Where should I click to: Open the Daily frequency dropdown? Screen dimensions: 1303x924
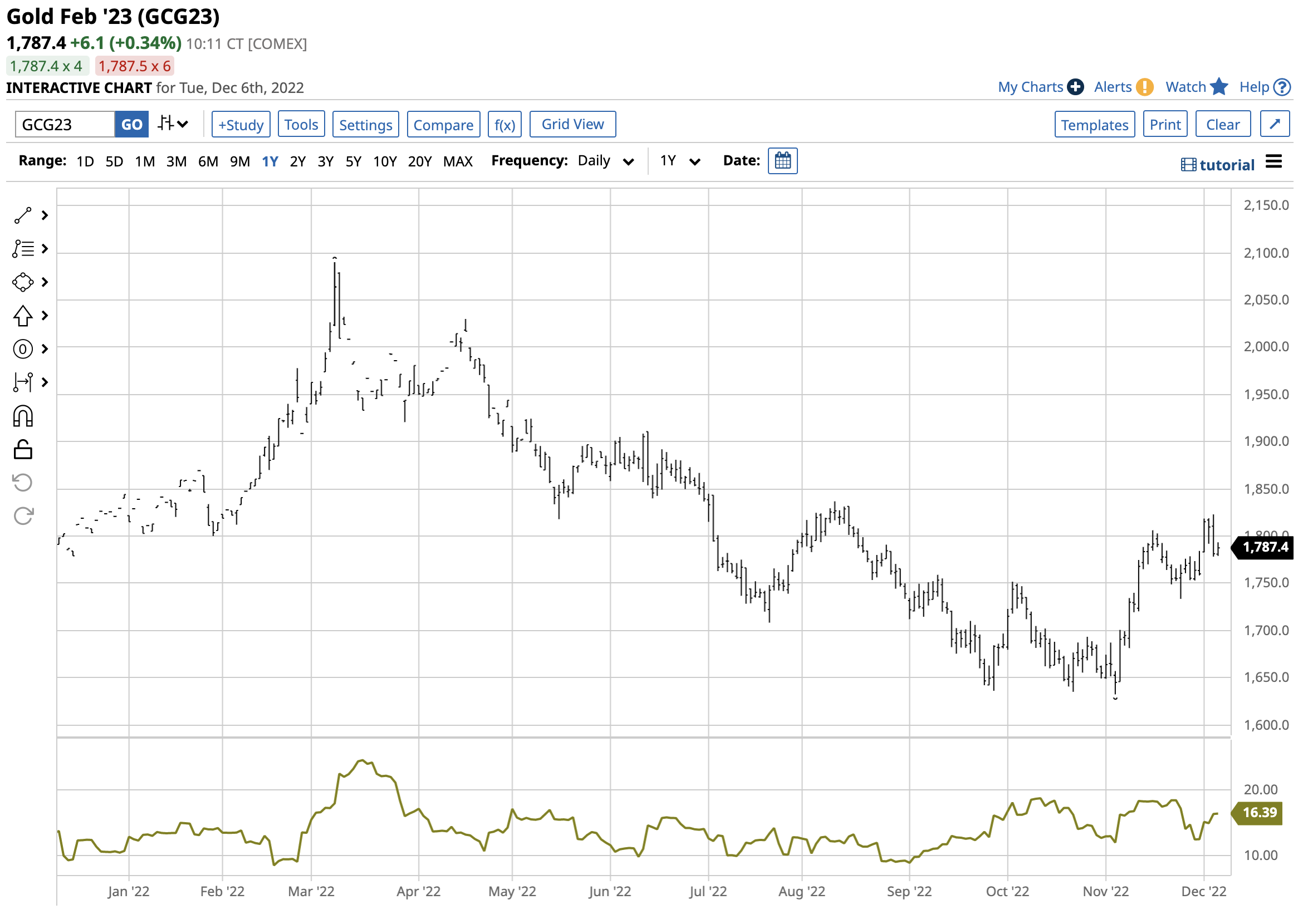(606, 161)
